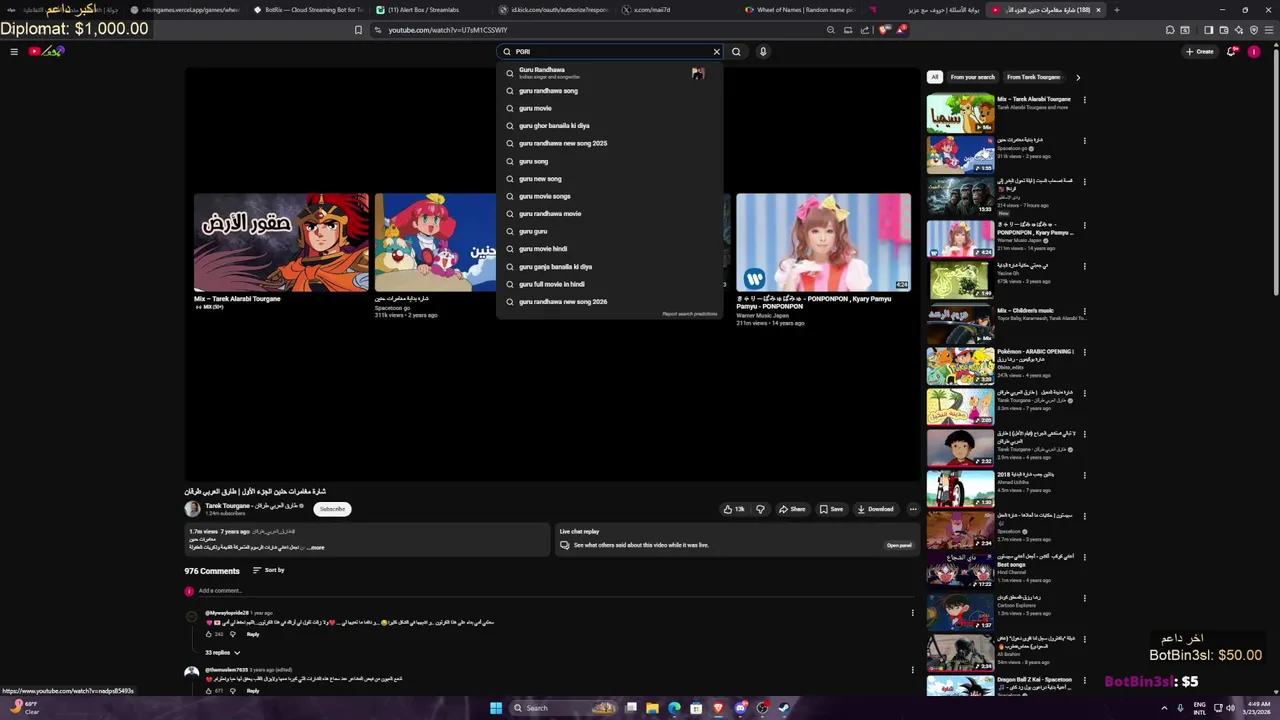Select suggestion 'guru randhawa new song 2025'
This screenshot has height=720, width=1280.
point(610,143)
